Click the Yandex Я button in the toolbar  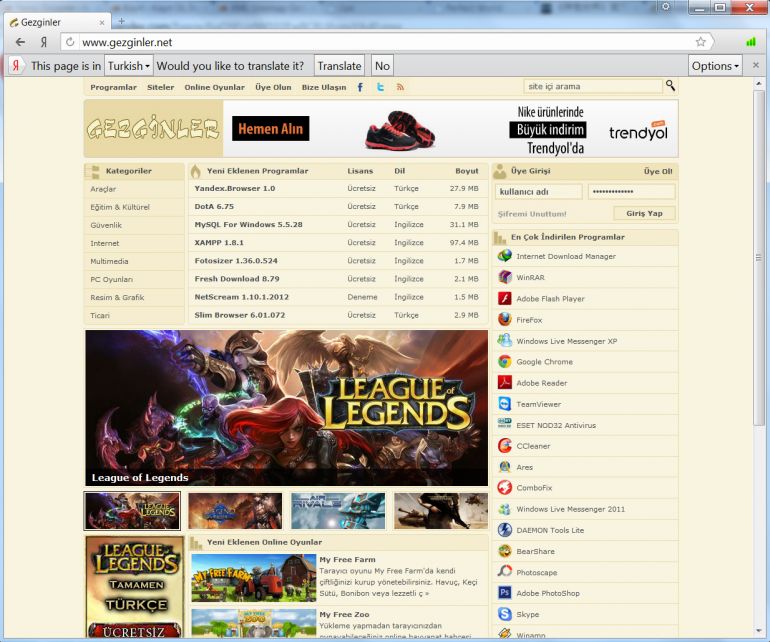(x=44, y=42)
